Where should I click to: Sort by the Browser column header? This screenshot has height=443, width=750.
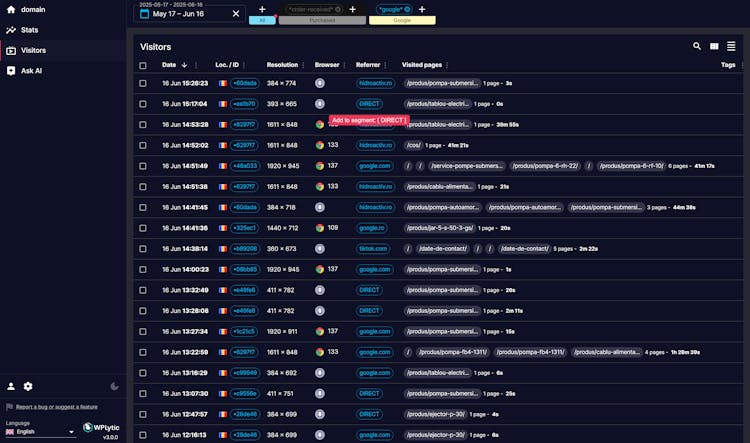point(327,65)
